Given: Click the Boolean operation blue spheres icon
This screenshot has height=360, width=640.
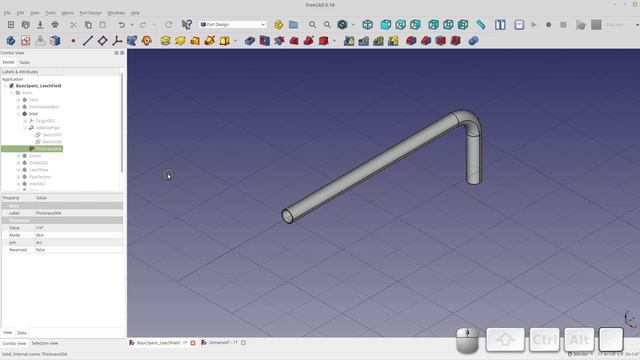Looking at the screenshot, I should [473, 40].
